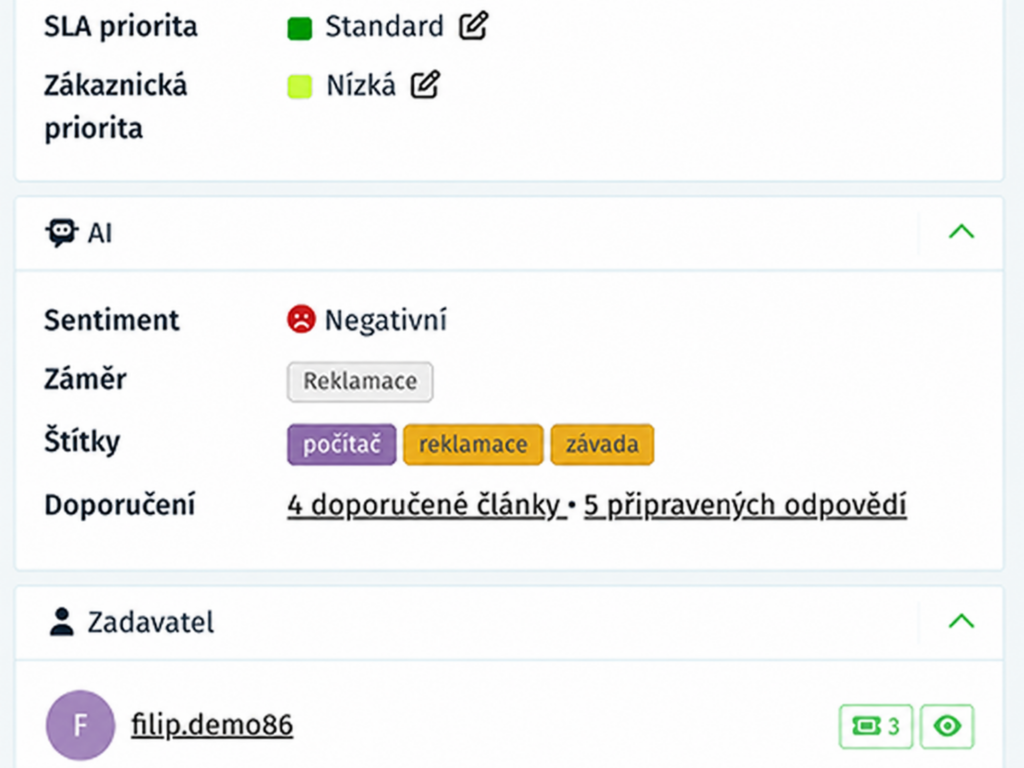Edit the SLA priorita Standard value

click(x=473, y=26)
